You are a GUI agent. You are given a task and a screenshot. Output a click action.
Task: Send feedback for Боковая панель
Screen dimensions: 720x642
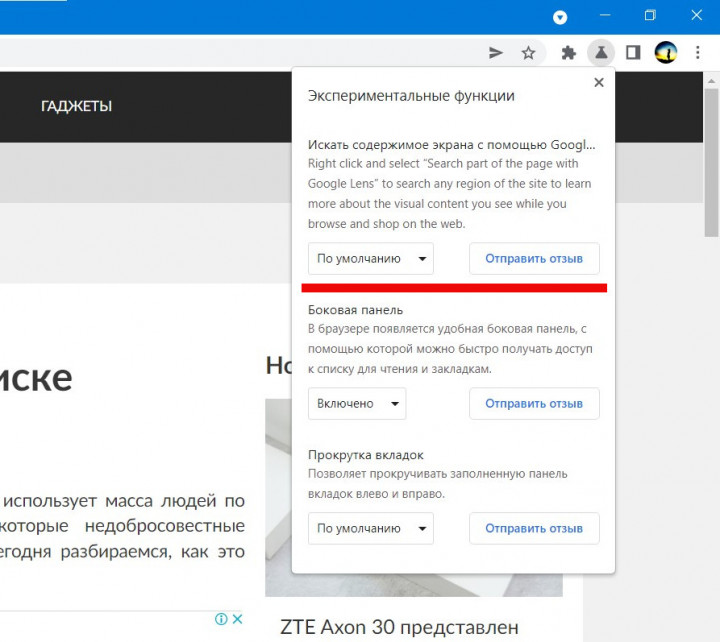(534, 404)
